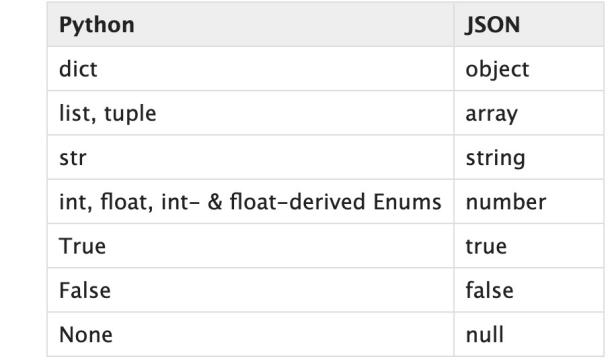Click the number cell
The image size is (612, 361).
(x=529, y=202)
